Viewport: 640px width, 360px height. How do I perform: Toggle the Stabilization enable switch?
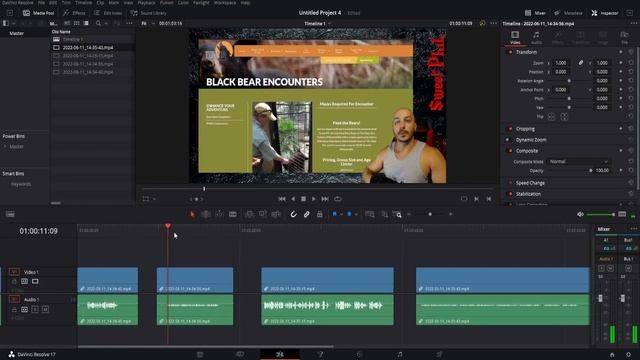(510, 194)
